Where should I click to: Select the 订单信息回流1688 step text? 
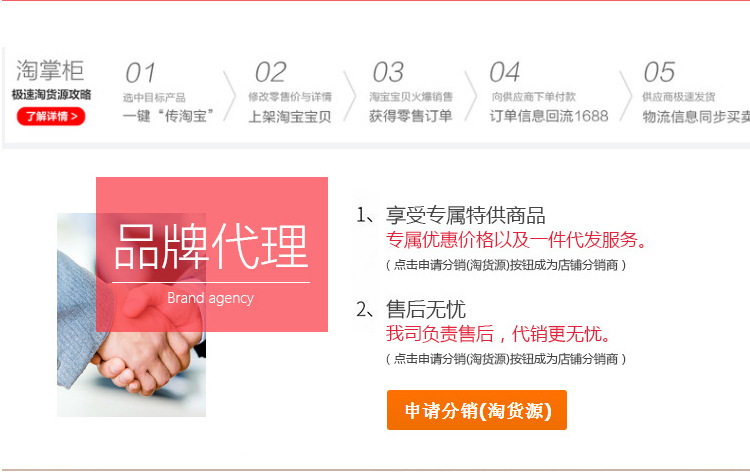pyautogui.click(x=549, y=116)
